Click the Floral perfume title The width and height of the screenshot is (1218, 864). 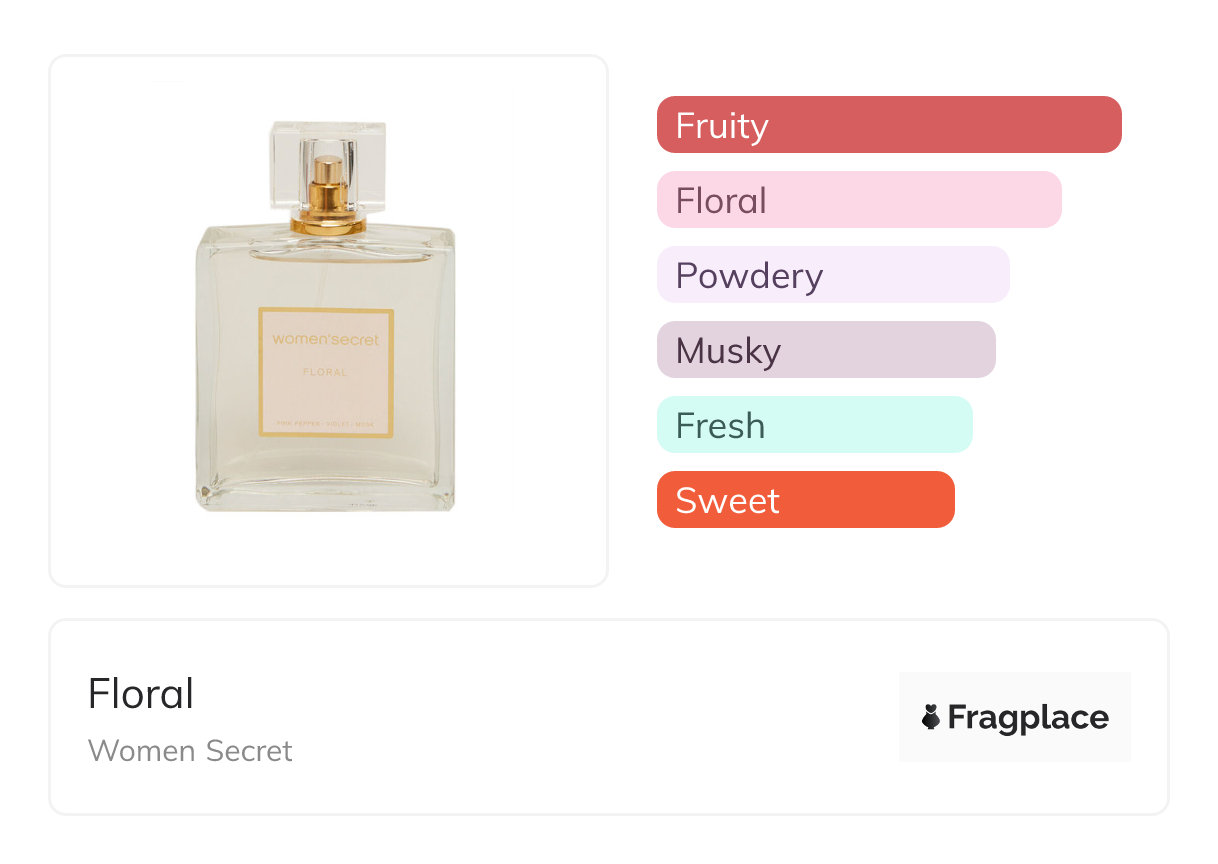[141, 694]
